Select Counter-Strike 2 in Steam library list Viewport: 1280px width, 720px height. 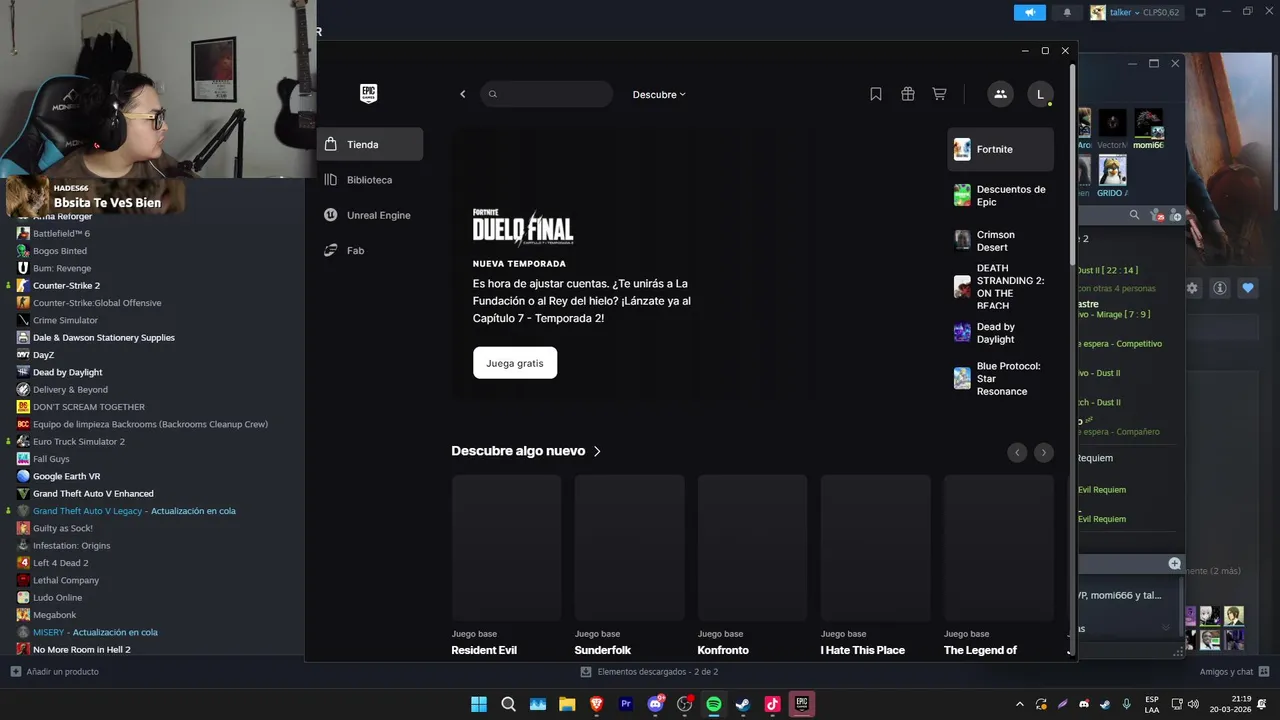(x=66, y=285)
